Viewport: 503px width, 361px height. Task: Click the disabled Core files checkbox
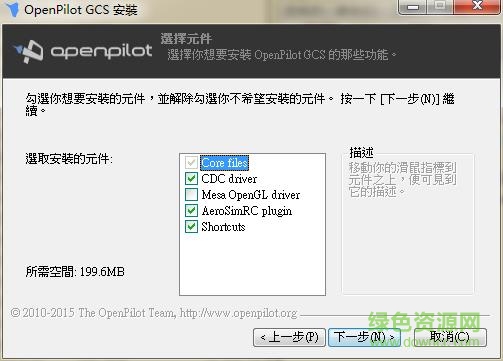tap(191, 163)
